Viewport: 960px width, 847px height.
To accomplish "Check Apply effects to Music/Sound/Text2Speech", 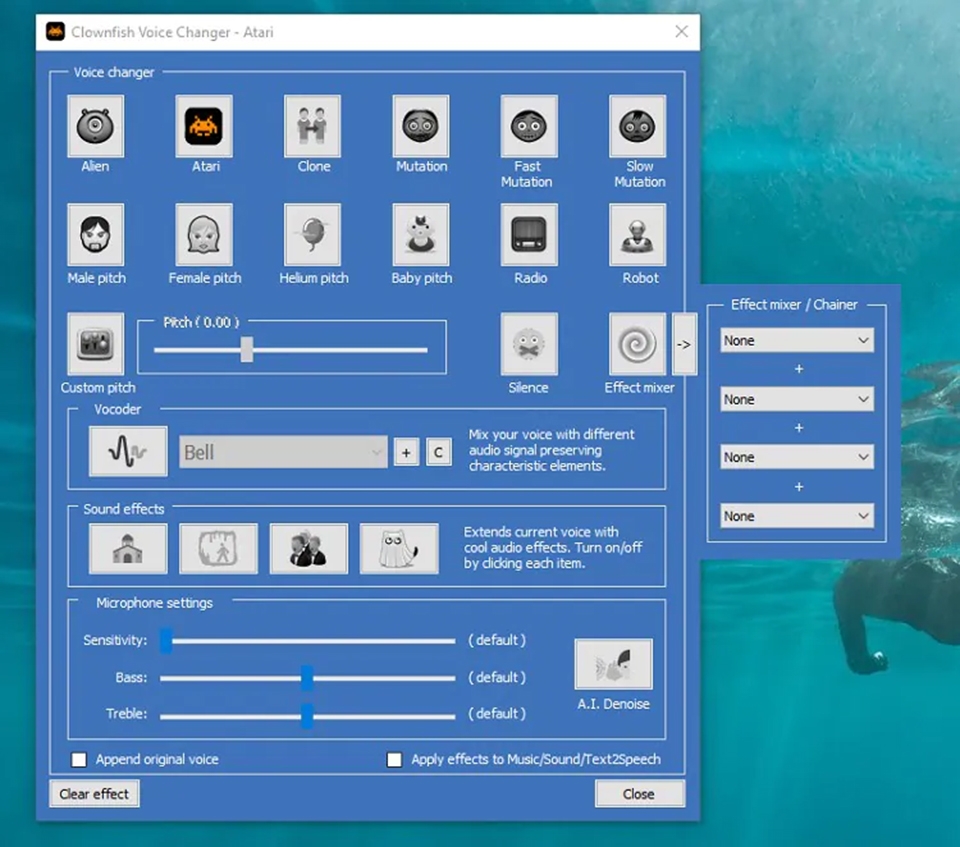I will [x=395, y=760].
